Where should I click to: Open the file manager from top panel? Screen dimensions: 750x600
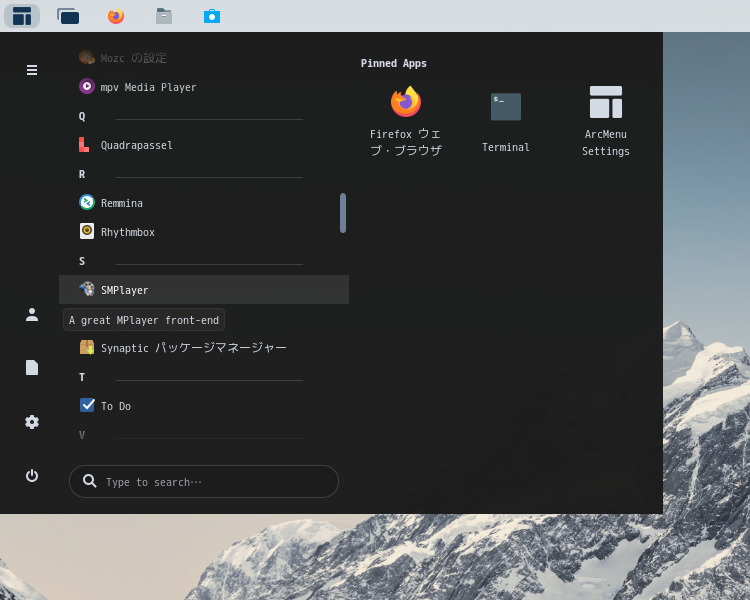tap(164, 16)
